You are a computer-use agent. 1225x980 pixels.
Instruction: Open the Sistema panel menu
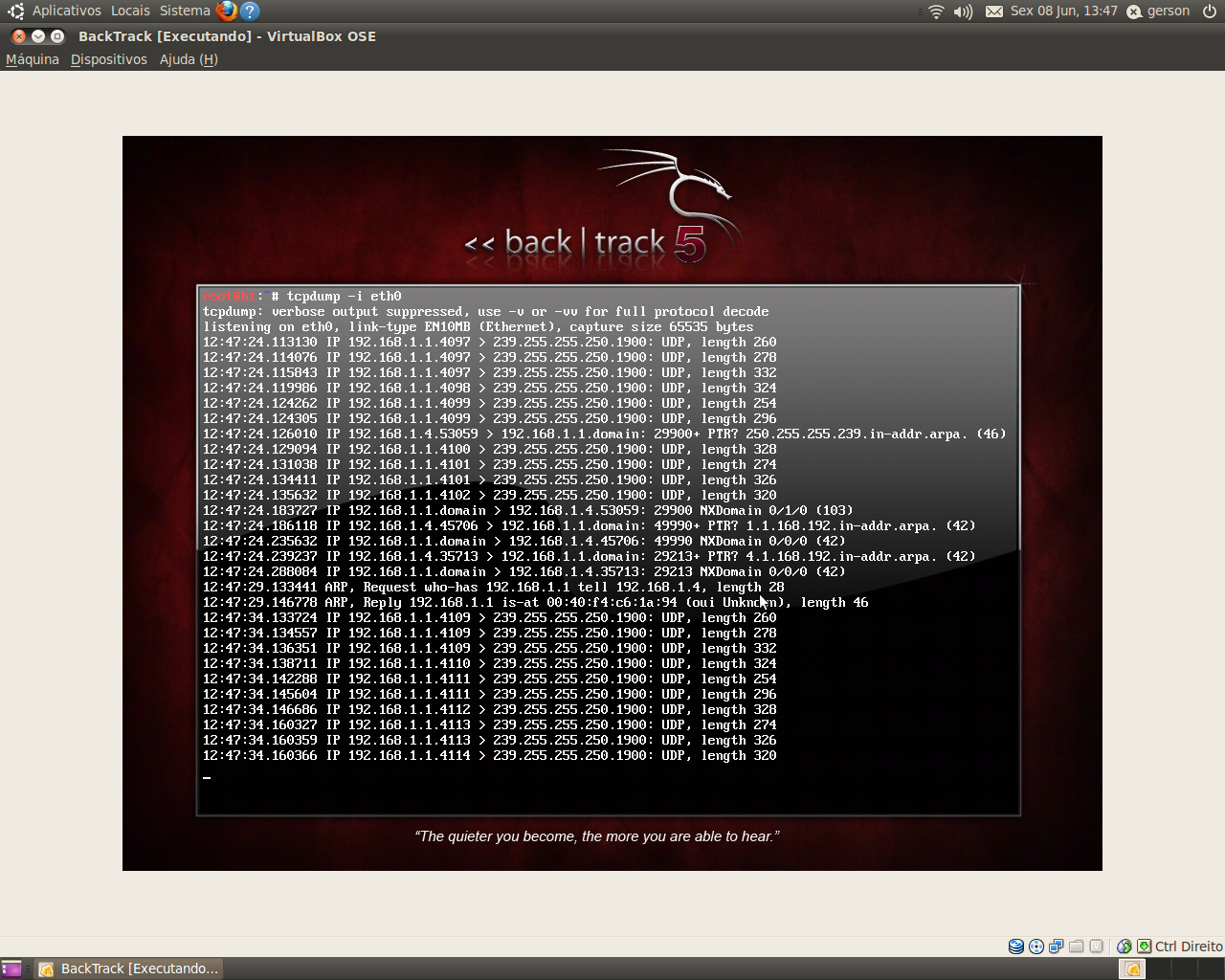tap(185, 11)
